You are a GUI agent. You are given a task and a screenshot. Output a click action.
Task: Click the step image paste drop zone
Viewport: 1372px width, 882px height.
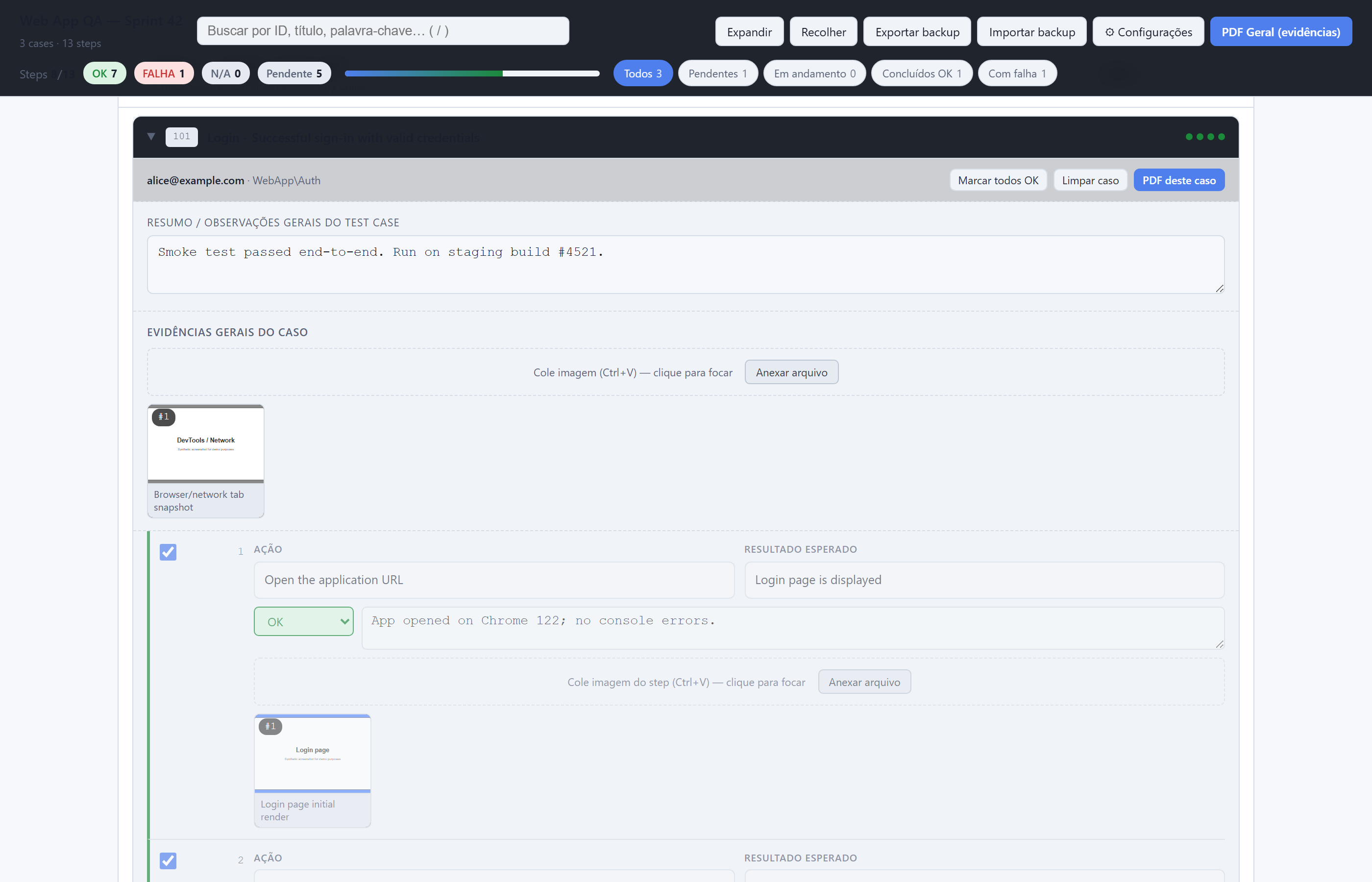click(x=739, y=682)
